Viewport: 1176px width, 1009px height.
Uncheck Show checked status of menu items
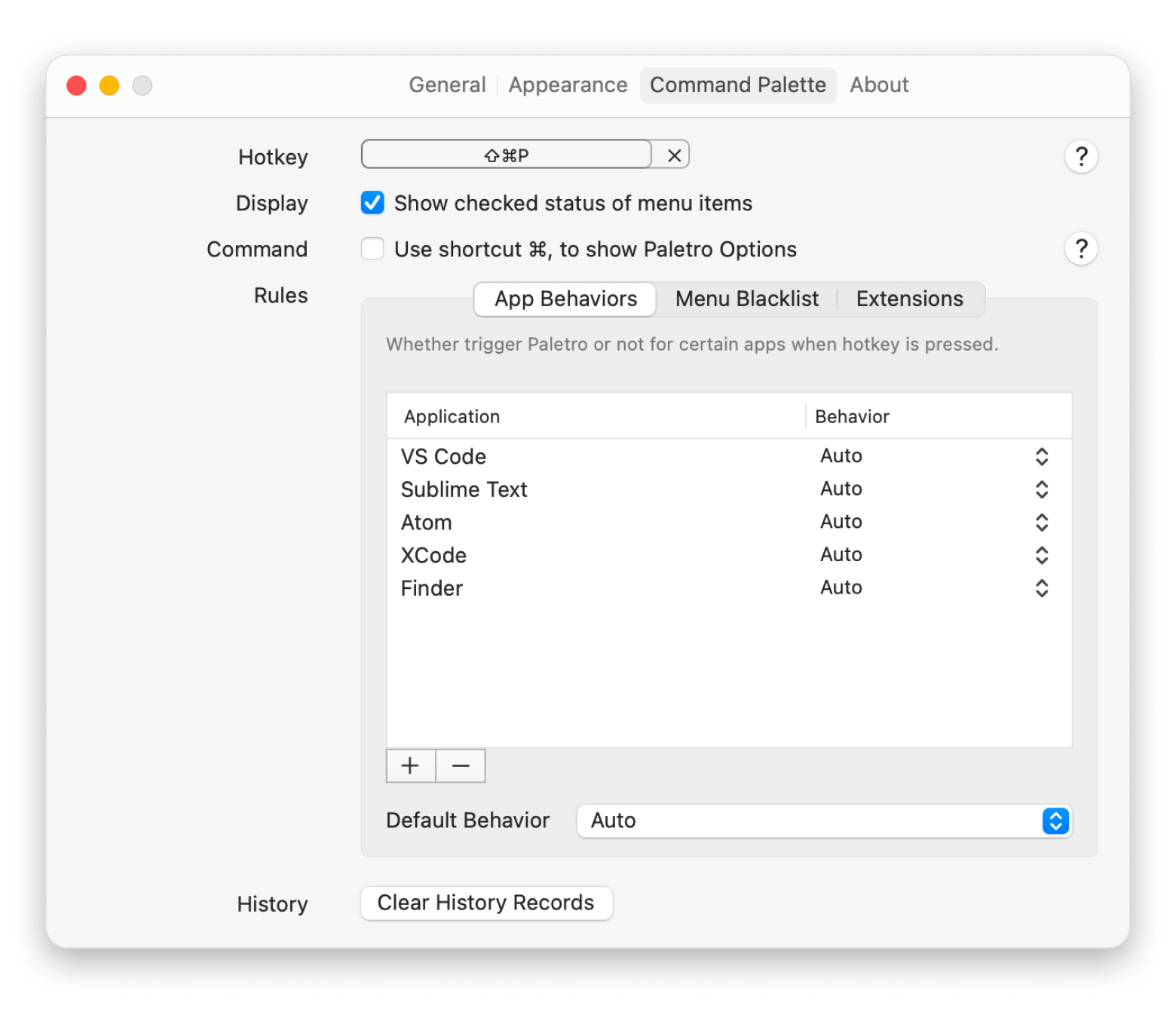[372, 203]
